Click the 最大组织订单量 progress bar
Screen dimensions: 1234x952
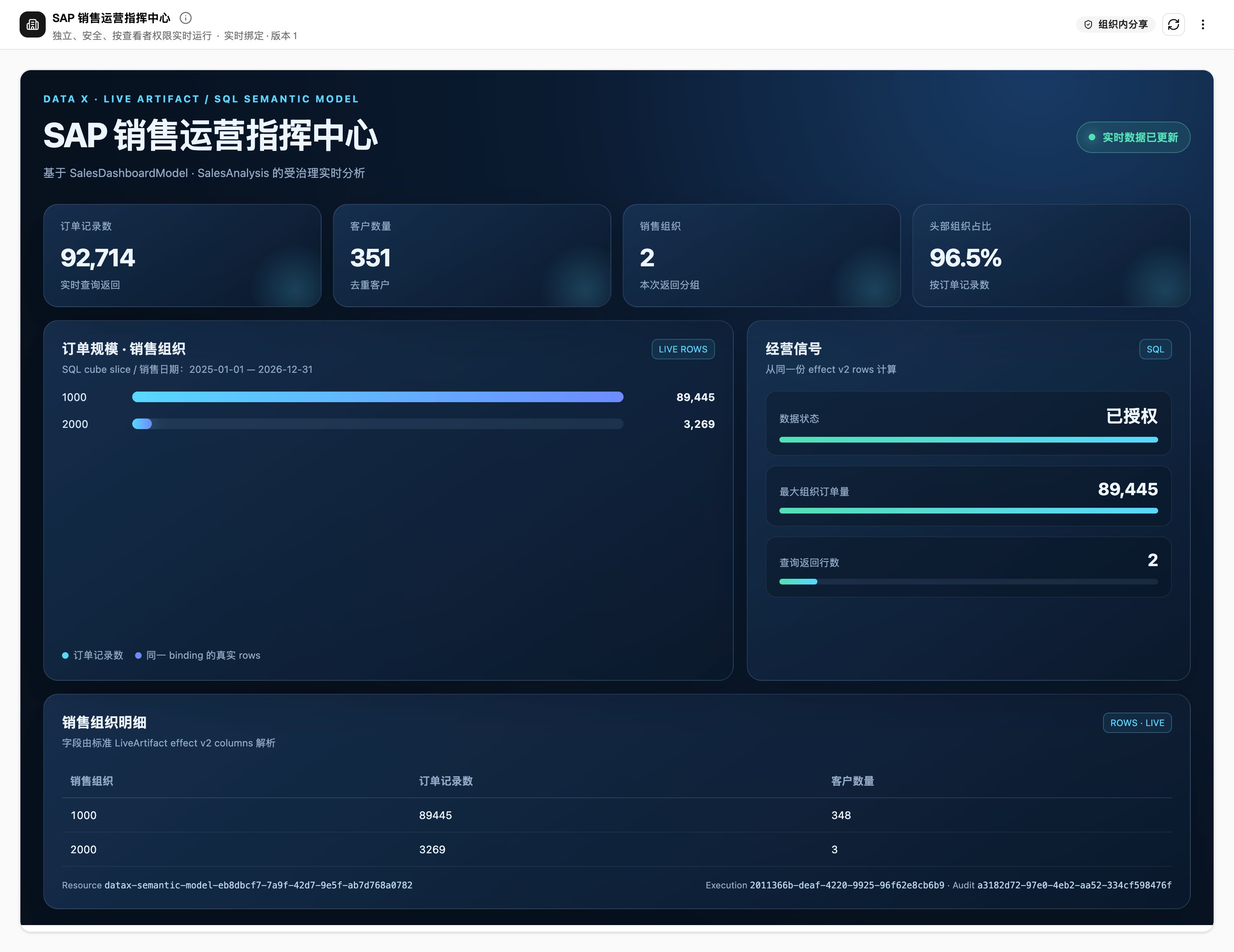point(968,510)
